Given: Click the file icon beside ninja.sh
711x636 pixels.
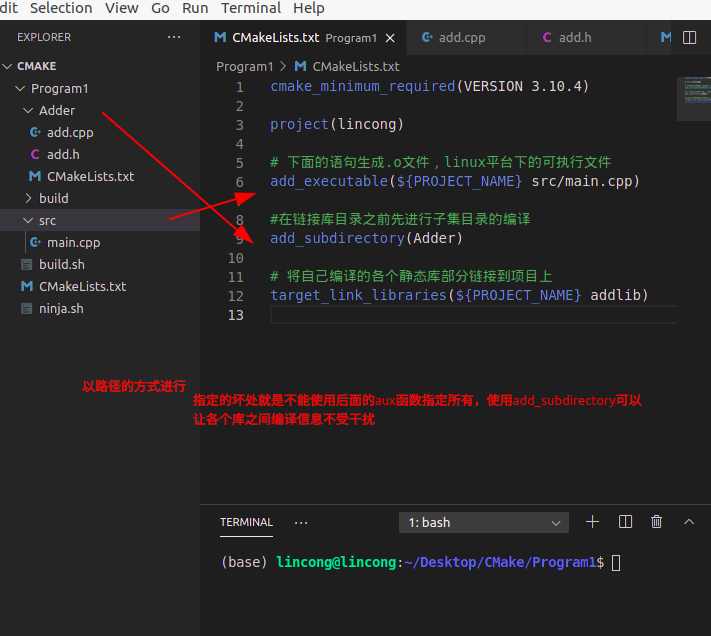Looking at the screenshot, I should [x=27, y=309].
